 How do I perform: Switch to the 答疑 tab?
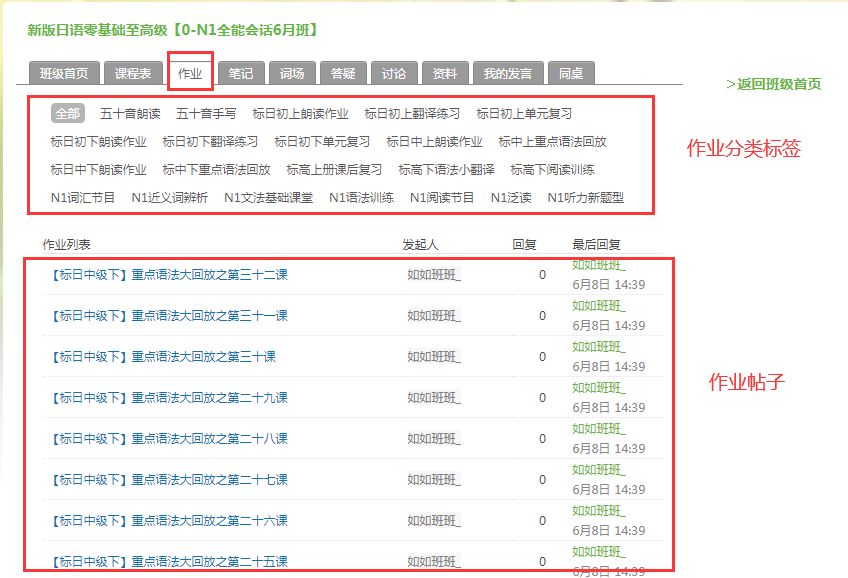pos(343,73)
